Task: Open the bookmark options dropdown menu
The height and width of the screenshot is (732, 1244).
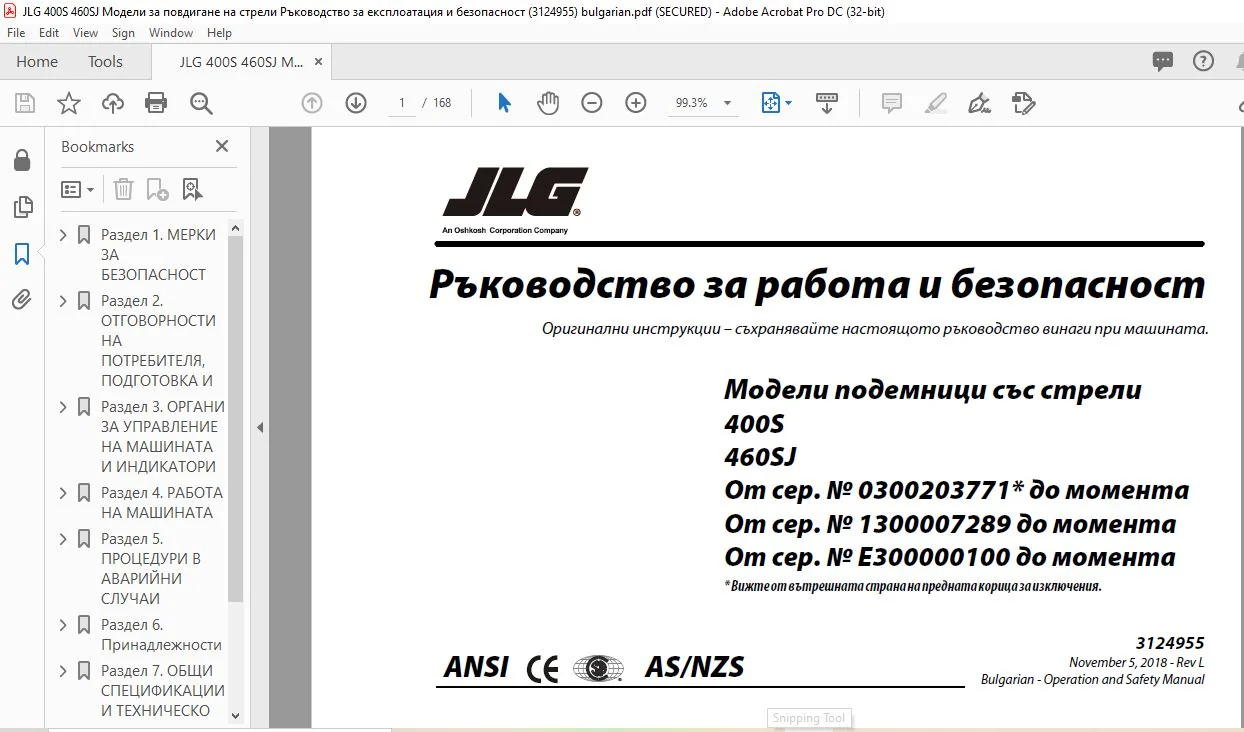Action: (78, 189)
